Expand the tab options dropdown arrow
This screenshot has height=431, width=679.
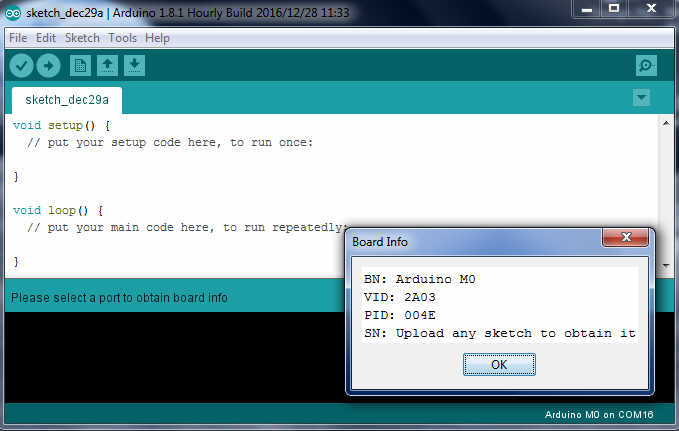(642, 98)
